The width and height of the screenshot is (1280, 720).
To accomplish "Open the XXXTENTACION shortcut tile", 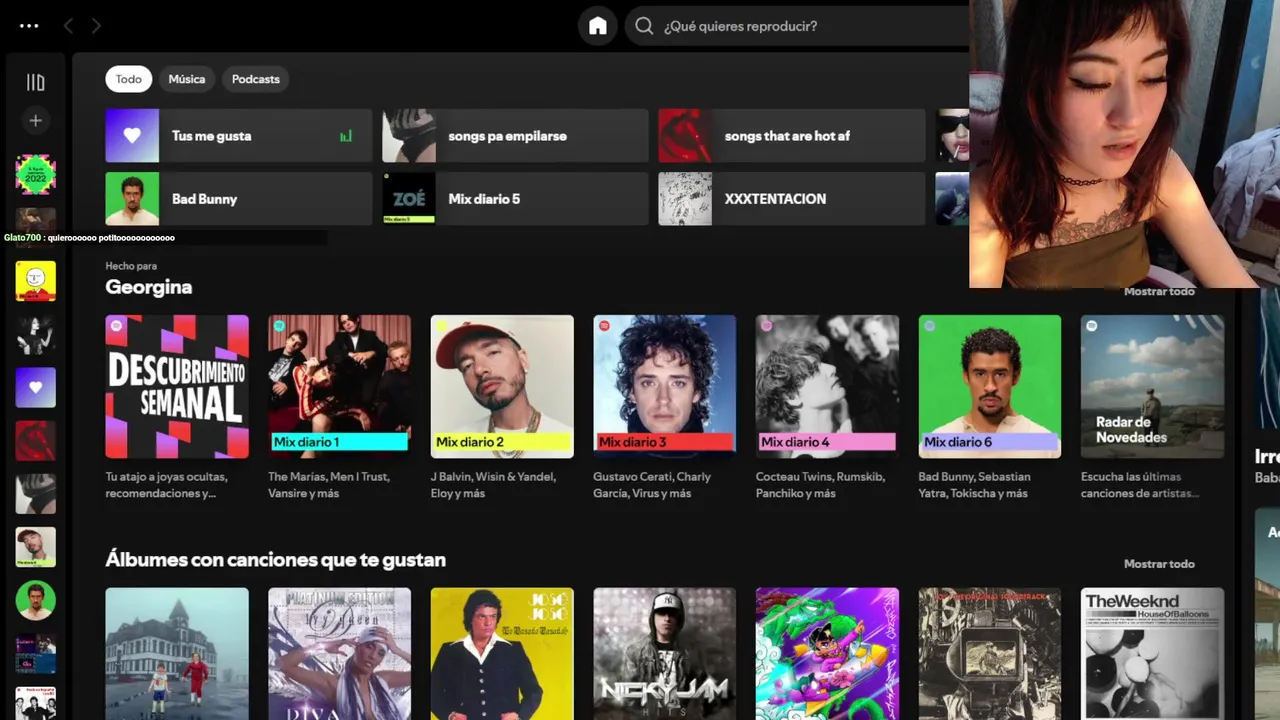I will click(x=792, y=199).
